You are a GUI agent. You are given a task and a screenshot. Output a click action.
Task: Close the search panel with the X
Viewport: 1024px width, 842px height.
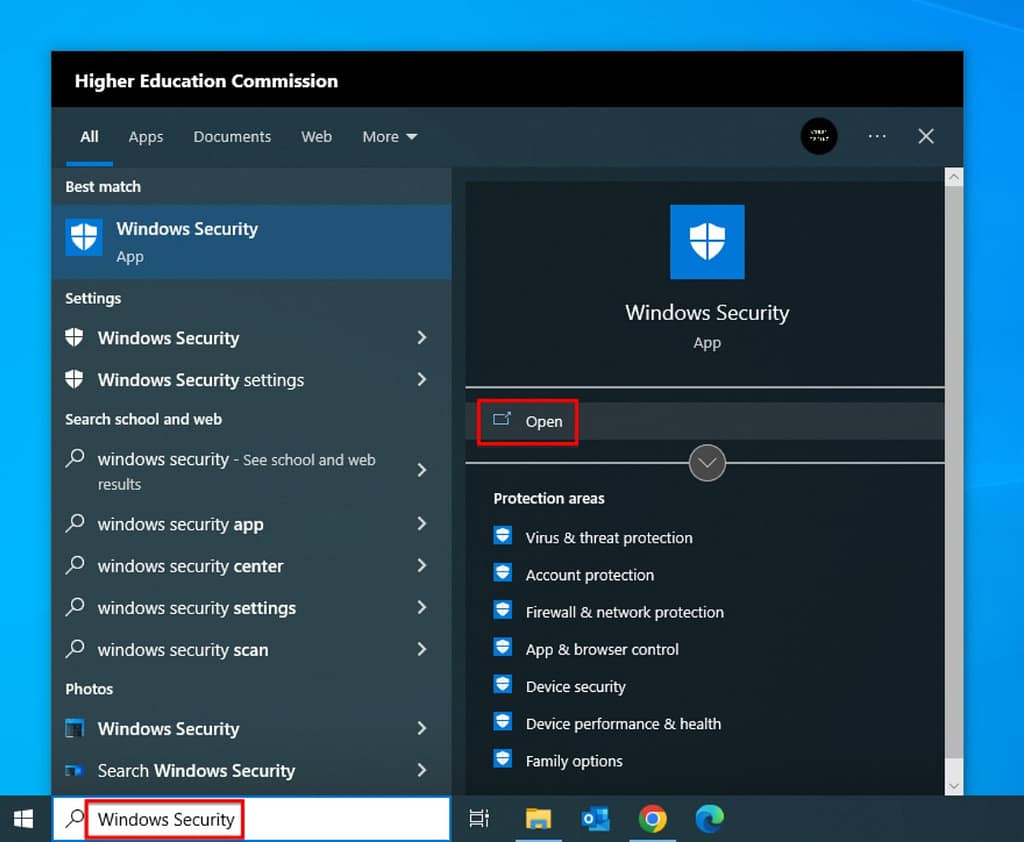click(x=926, y=136)
